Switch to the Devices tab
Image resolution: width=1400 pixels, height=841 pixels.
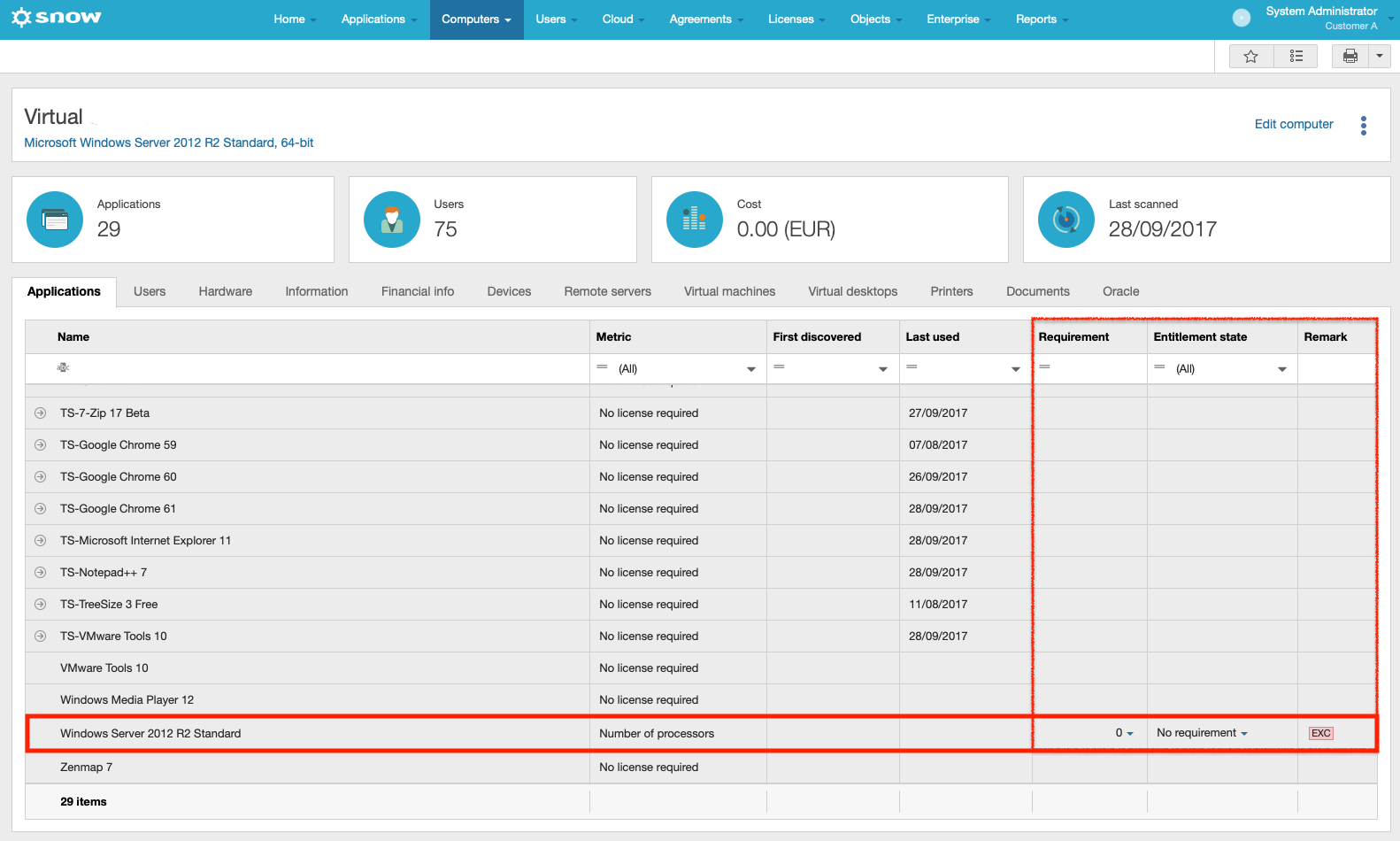(x=509, y=291)
